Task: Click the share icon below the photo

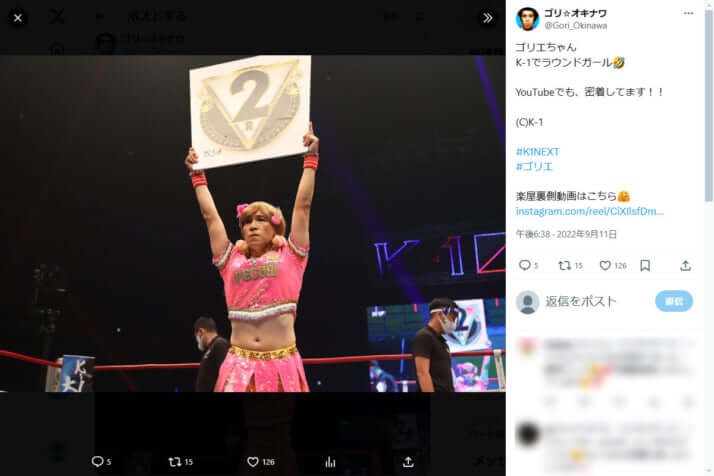Action: [408, 461]
